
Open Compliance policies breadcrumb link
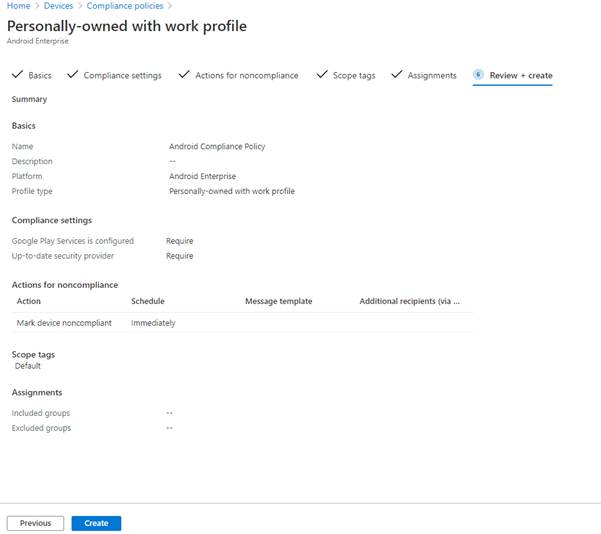131,6
